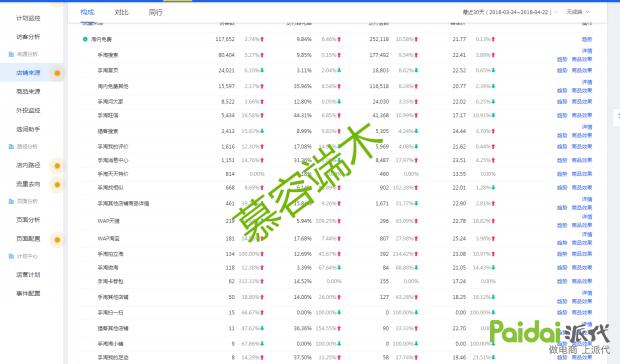Click the 淘内免费其他 row label

[x=113, y=86]
